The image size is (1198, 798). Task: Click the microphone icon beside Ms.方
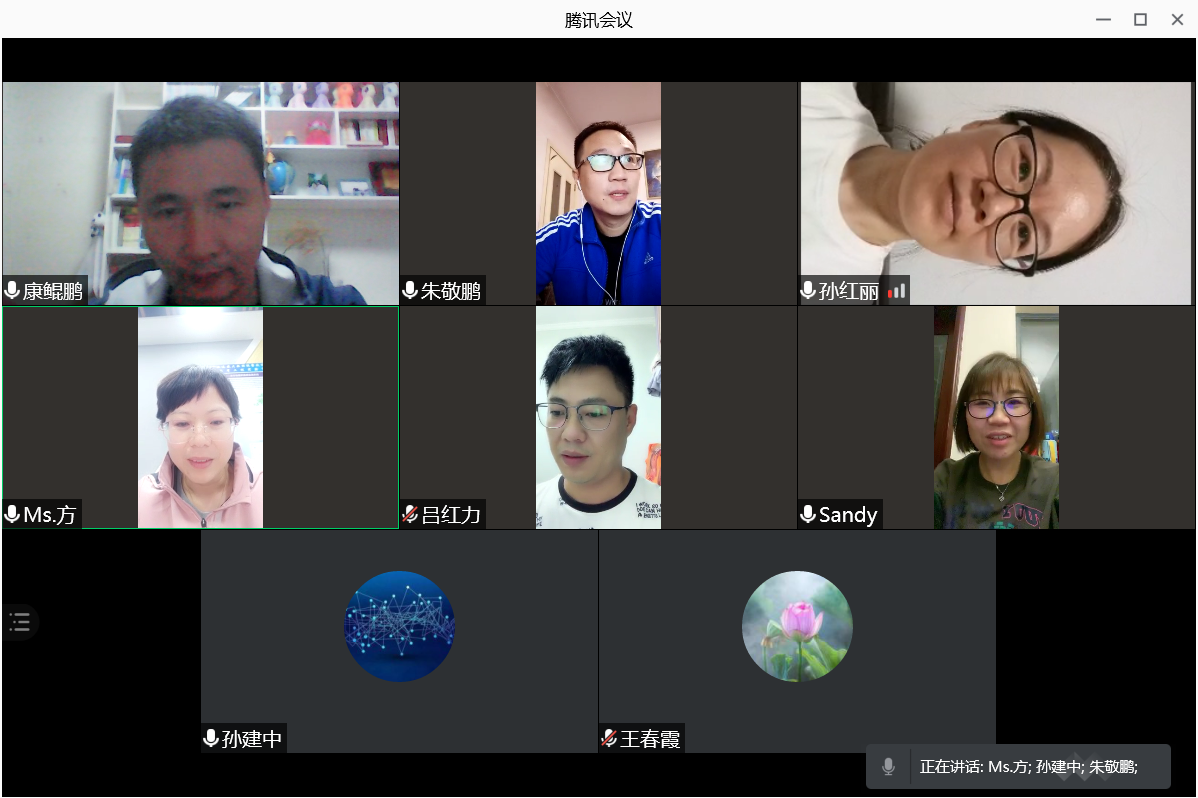point(12,515)
